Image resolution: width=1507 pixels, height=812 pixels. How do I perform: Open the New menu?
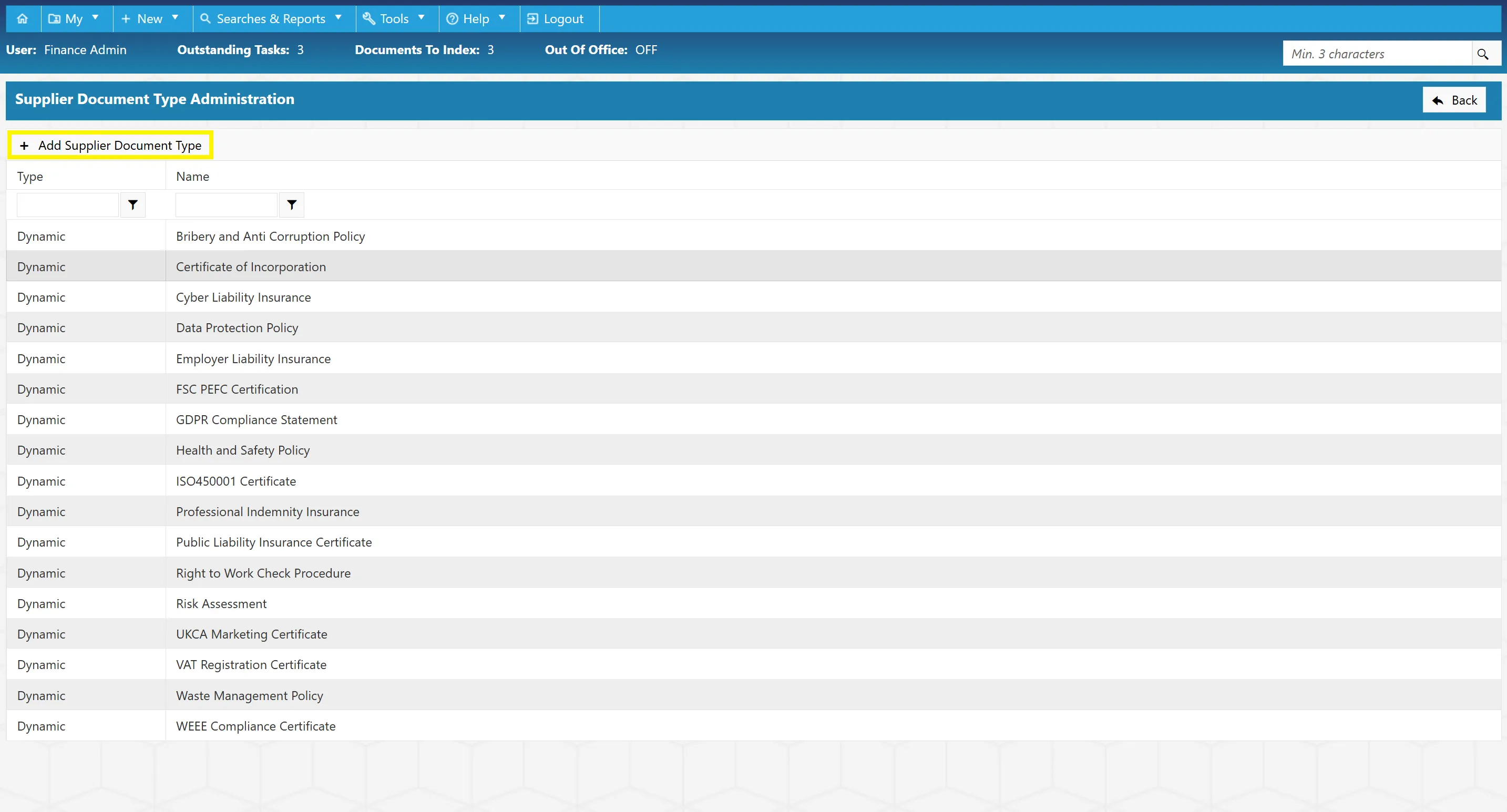tap(151, 19)
